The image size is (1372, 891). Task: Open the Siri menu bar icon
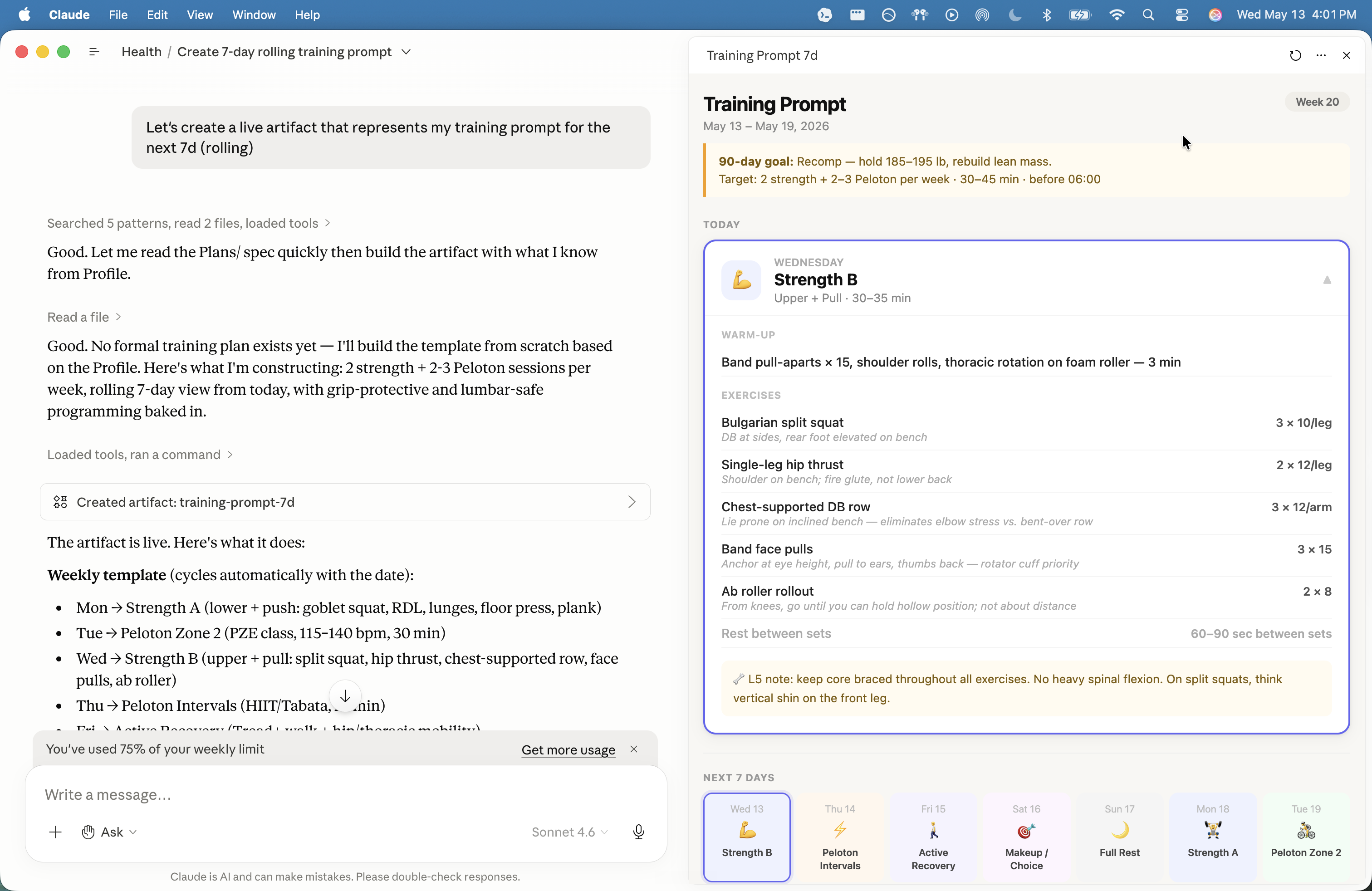click(x=1215, y=15)
